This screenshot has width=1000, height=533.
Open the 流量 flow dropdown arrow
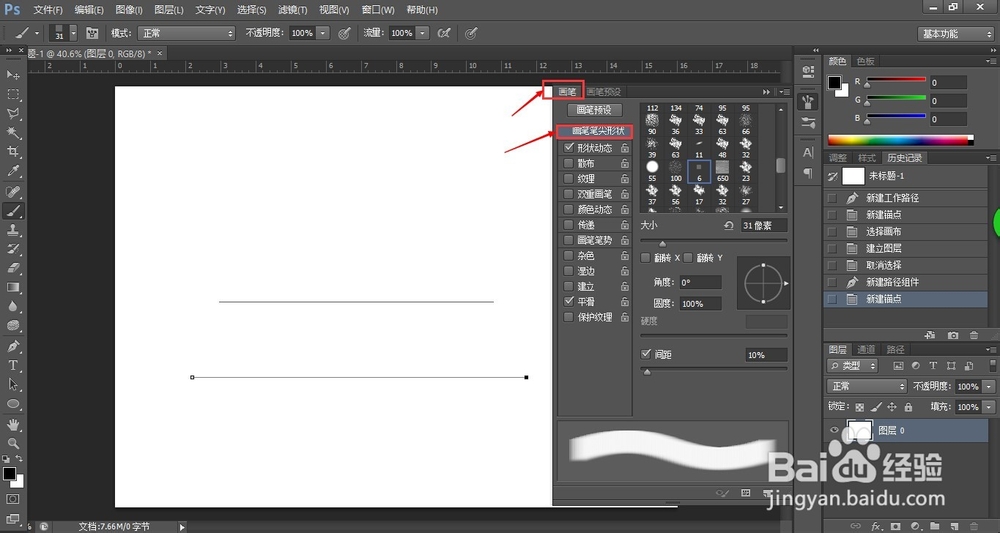(x=423, y=33)
